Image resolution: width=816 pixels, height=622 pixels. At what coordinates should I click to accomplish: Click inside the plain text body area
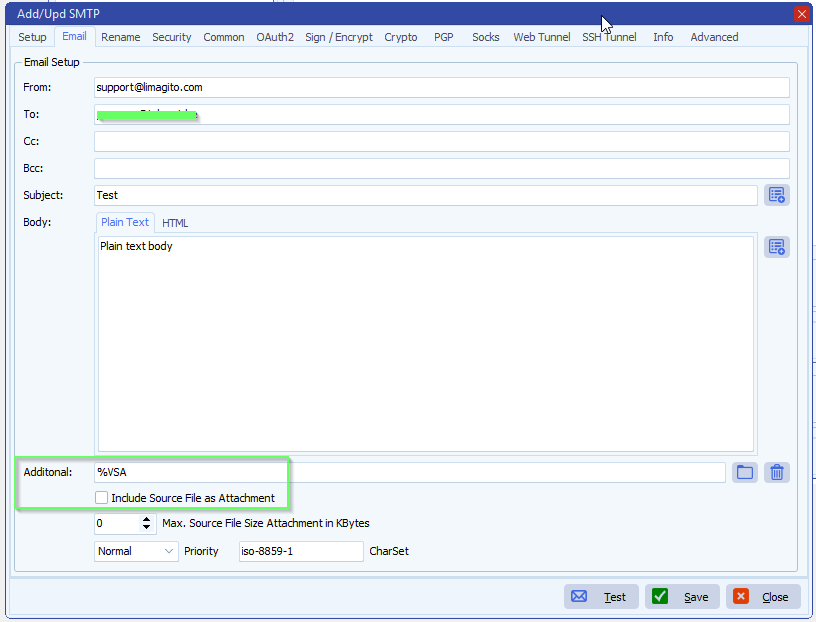pyautogui.click(x=426, y=344)
